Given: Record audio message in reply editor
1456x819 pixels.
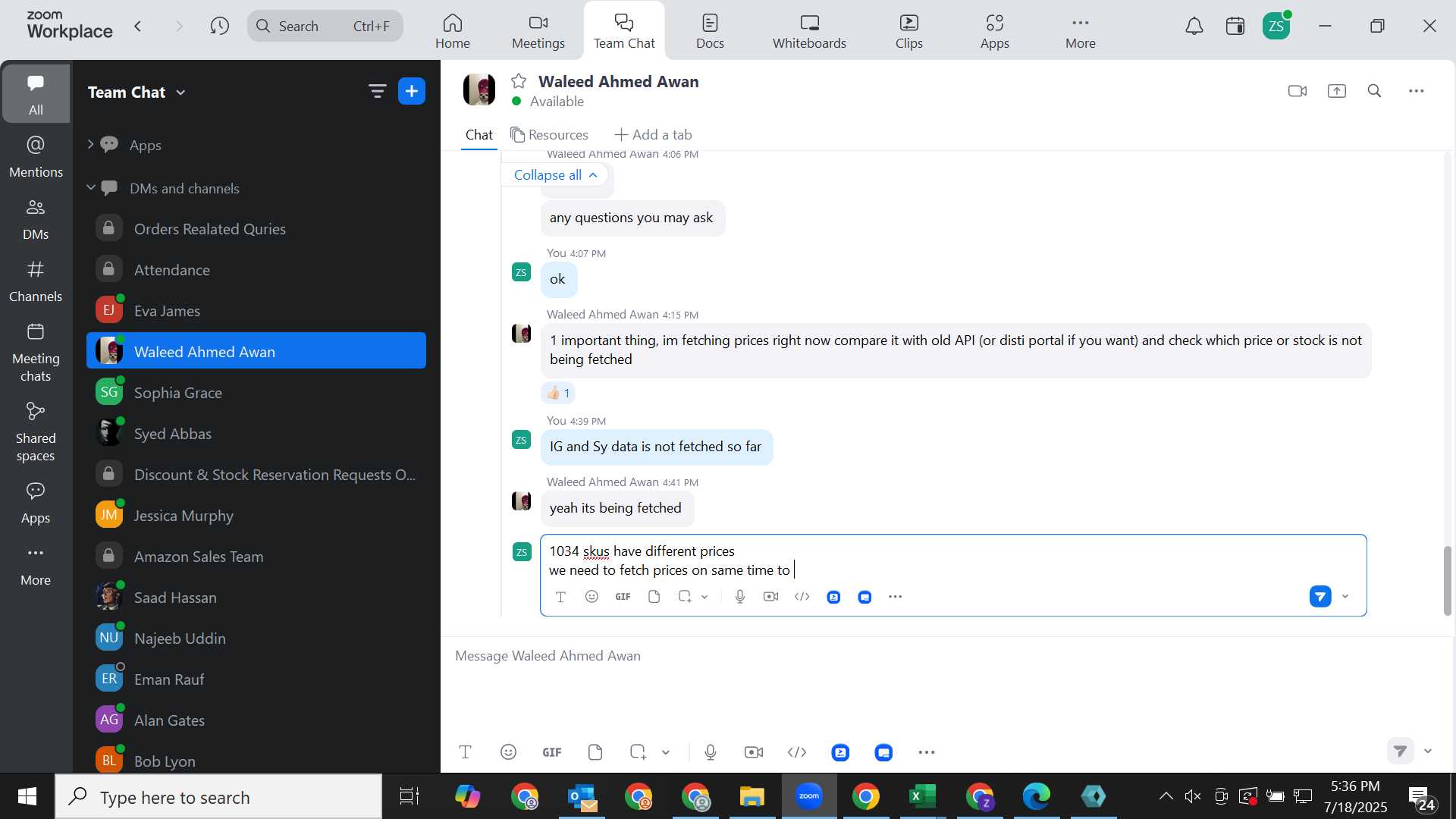Looking at the screenshot, I should [740, 597].
